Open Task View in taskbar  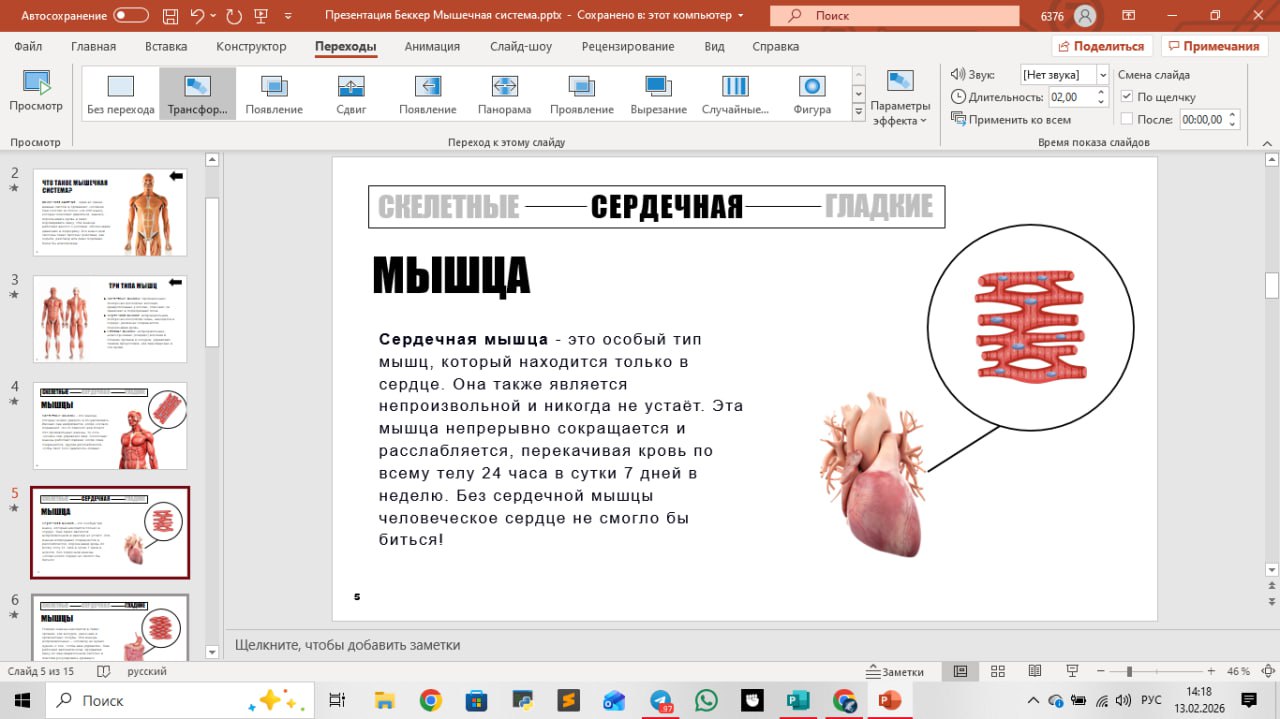(337, 701)
